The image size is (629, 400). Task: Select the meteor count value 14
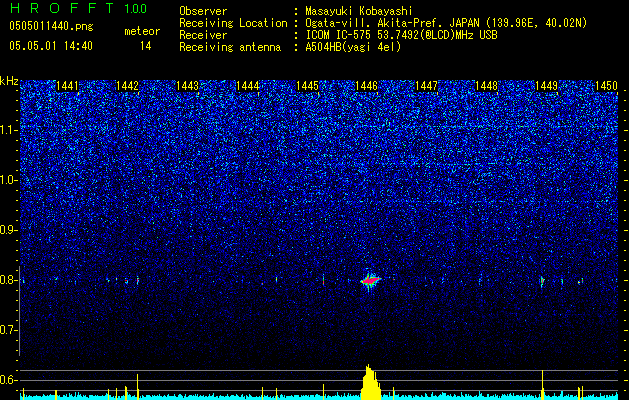point(145,46)
